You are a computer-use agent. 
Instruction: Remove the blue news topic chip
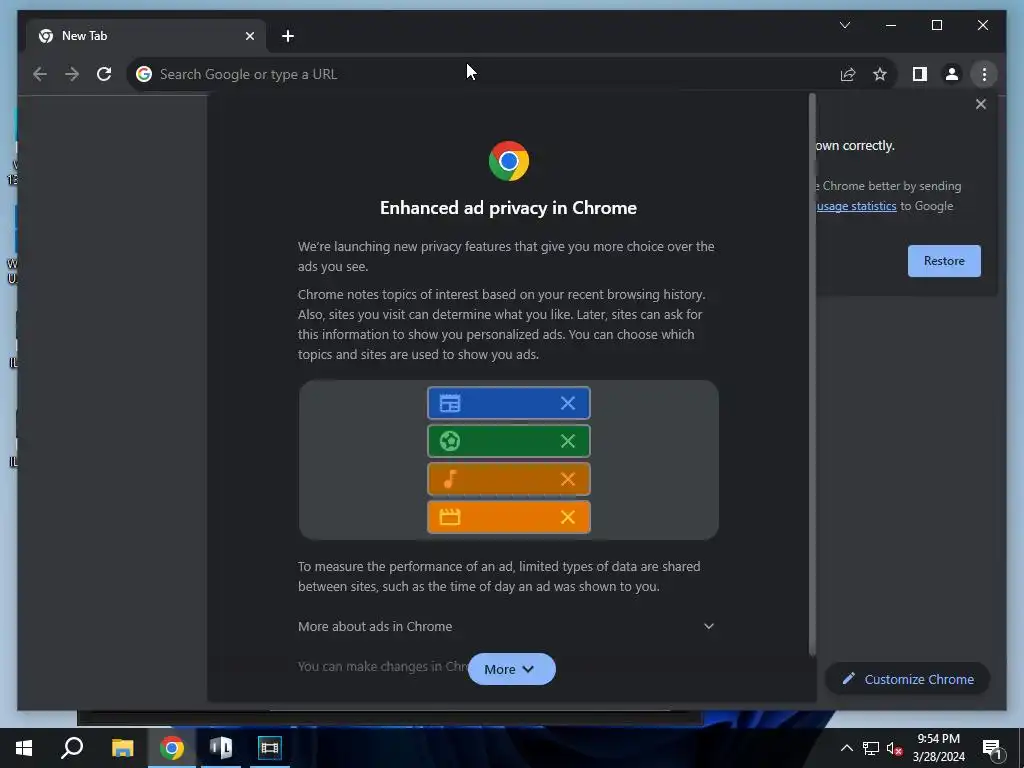pos(568,404)
